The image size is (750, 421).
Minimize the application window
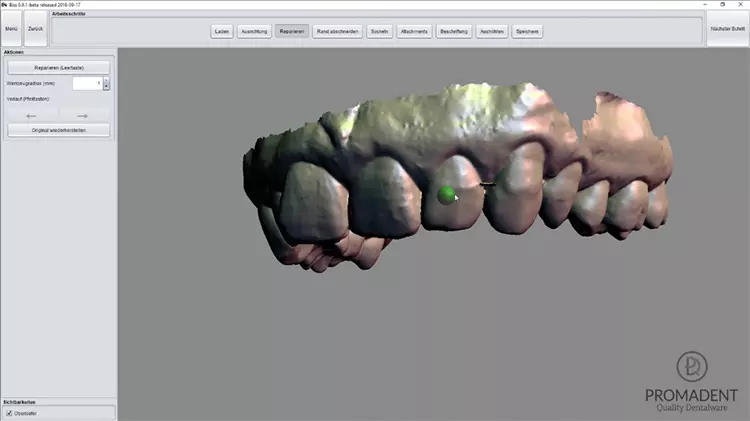(705, 4)
